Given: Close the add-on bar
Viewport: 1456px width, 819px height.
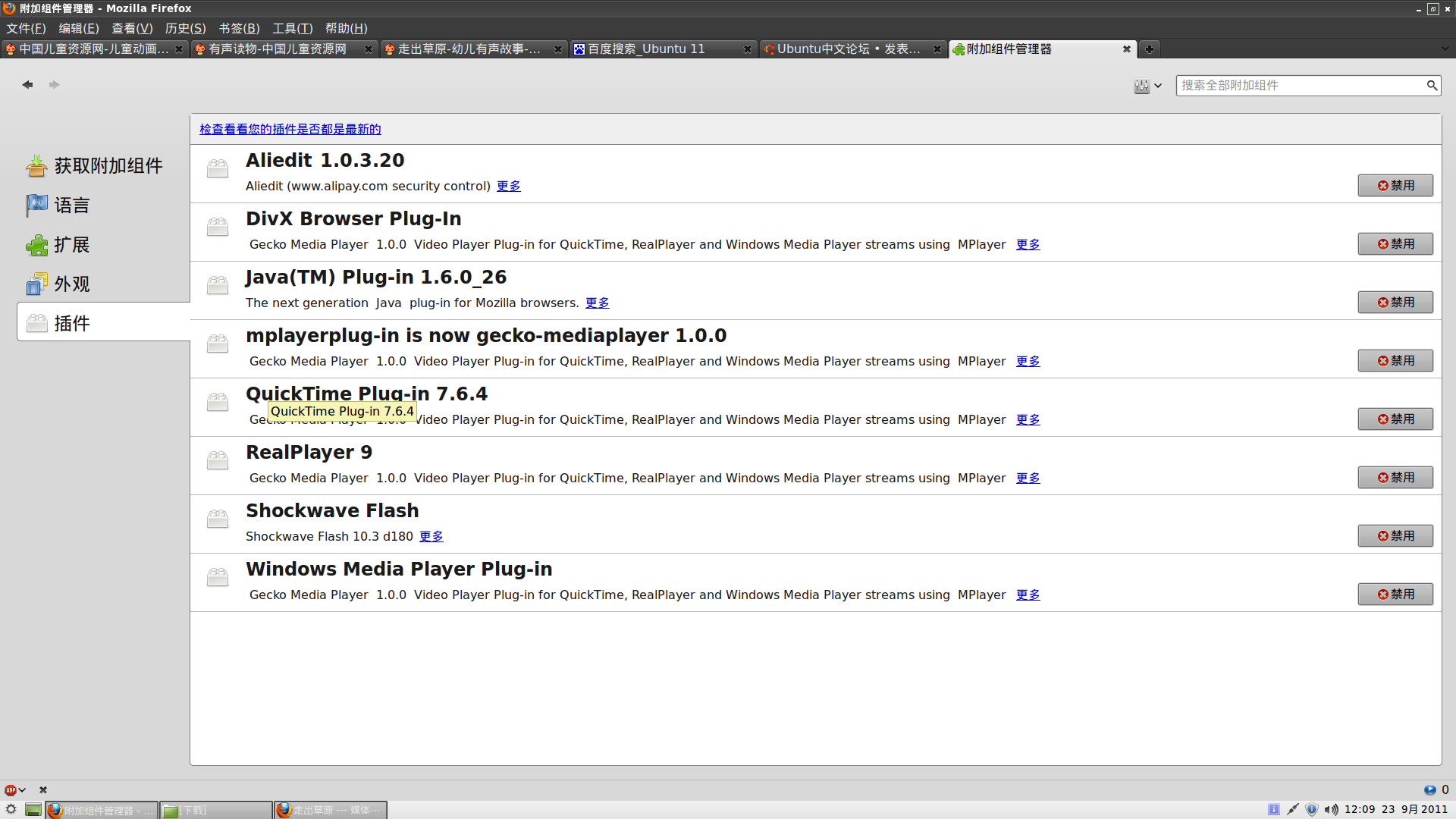Looking at the screenshot, I should point(43,789).
